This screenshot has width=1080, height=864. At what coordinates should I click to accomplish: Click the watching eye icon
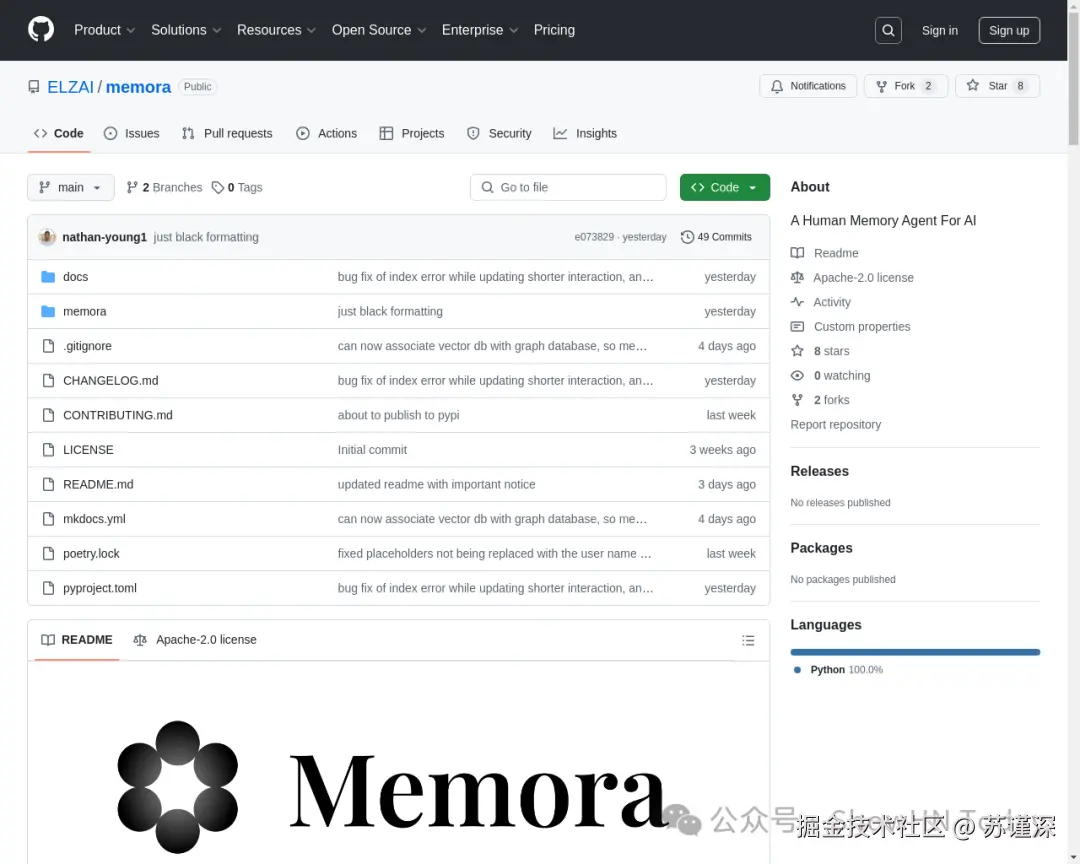pyautogui.click(x=797, y=376)
